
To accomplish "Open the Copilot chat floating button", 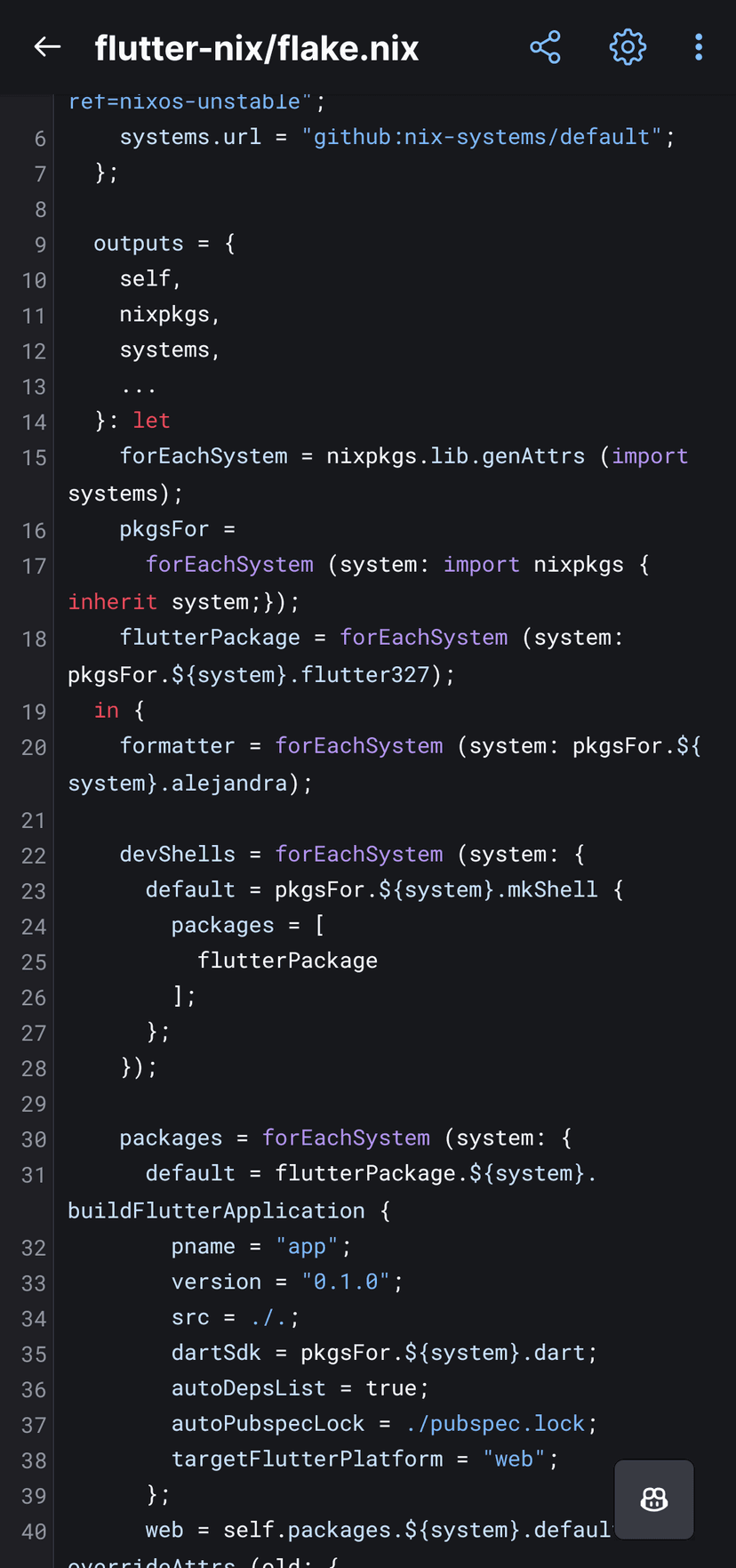I will (654, 1500).
